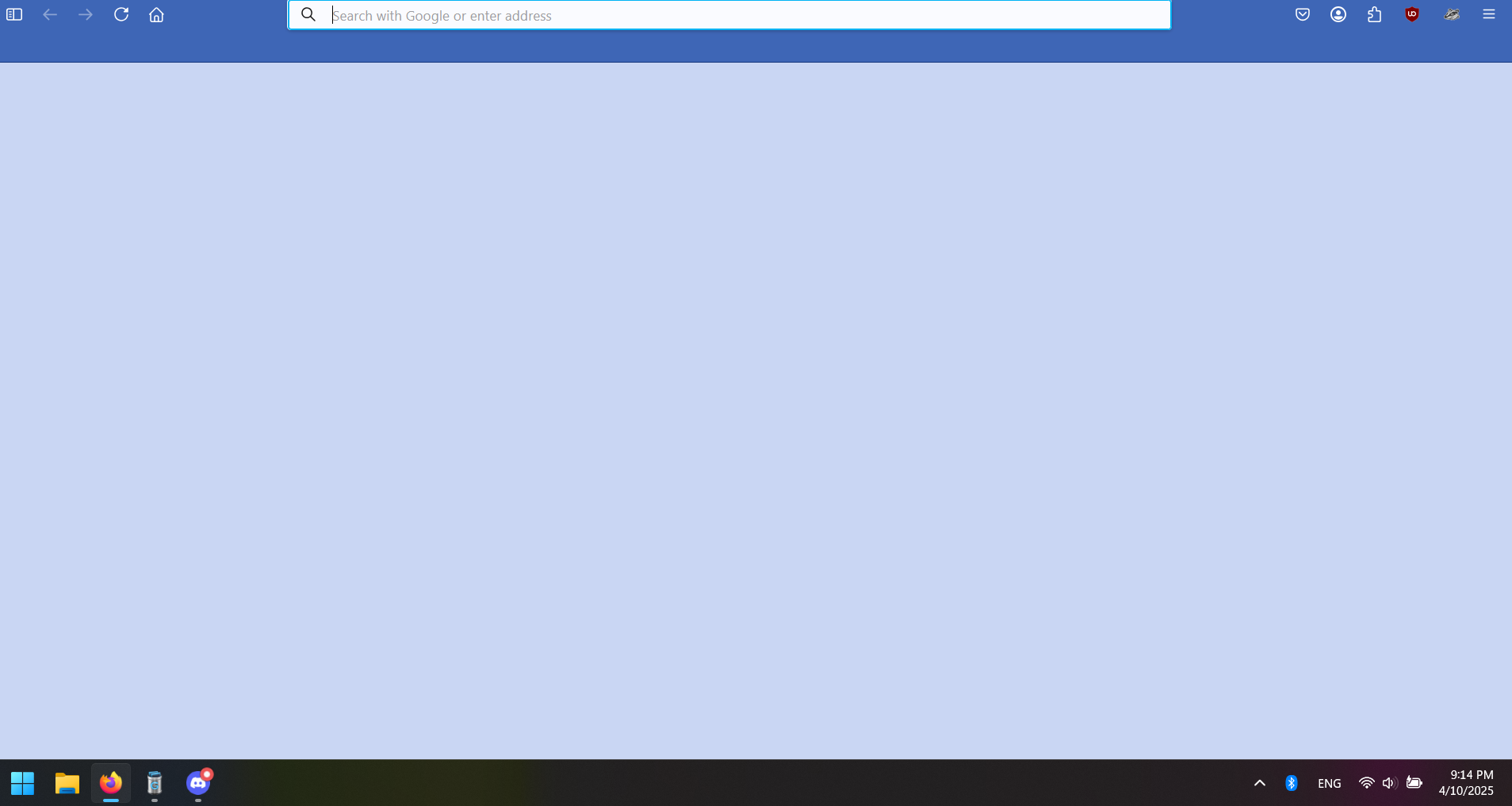Open the Extensions puzzle-piece menu
The width and height of the screenshot is (1512, 806).
pos(1375,15)
